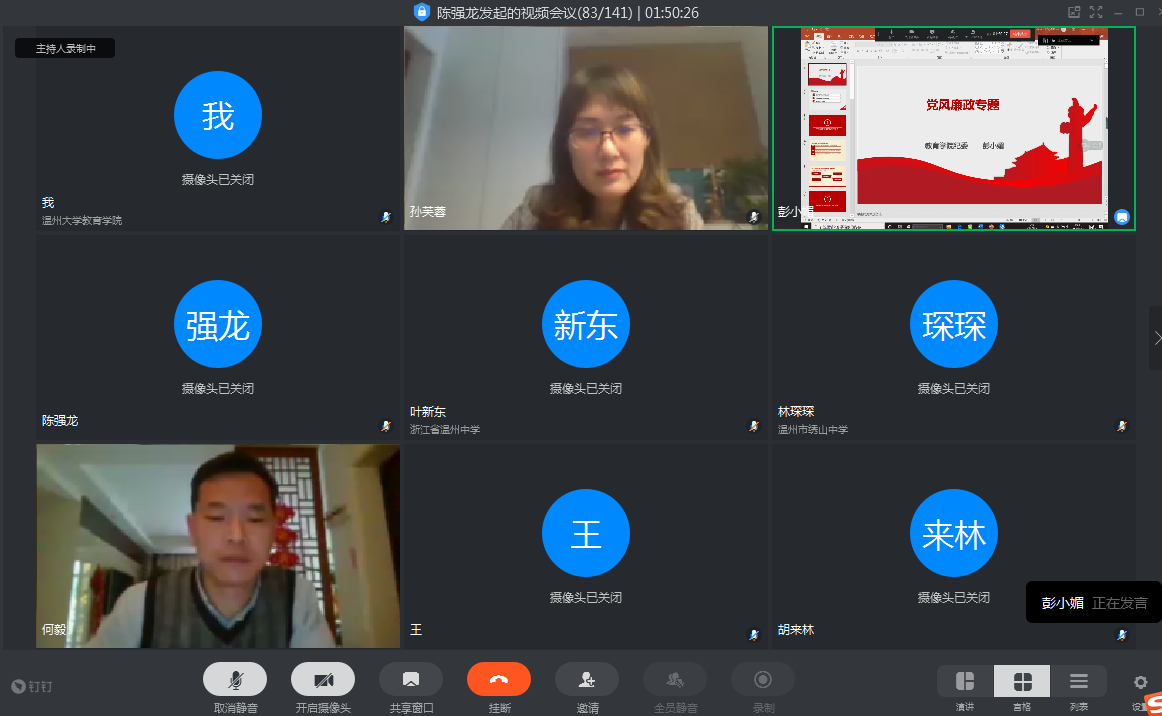The image size is (1162, 716).
Task: Select 彭小媚's shared screen tile
Action: pos(953,128)
